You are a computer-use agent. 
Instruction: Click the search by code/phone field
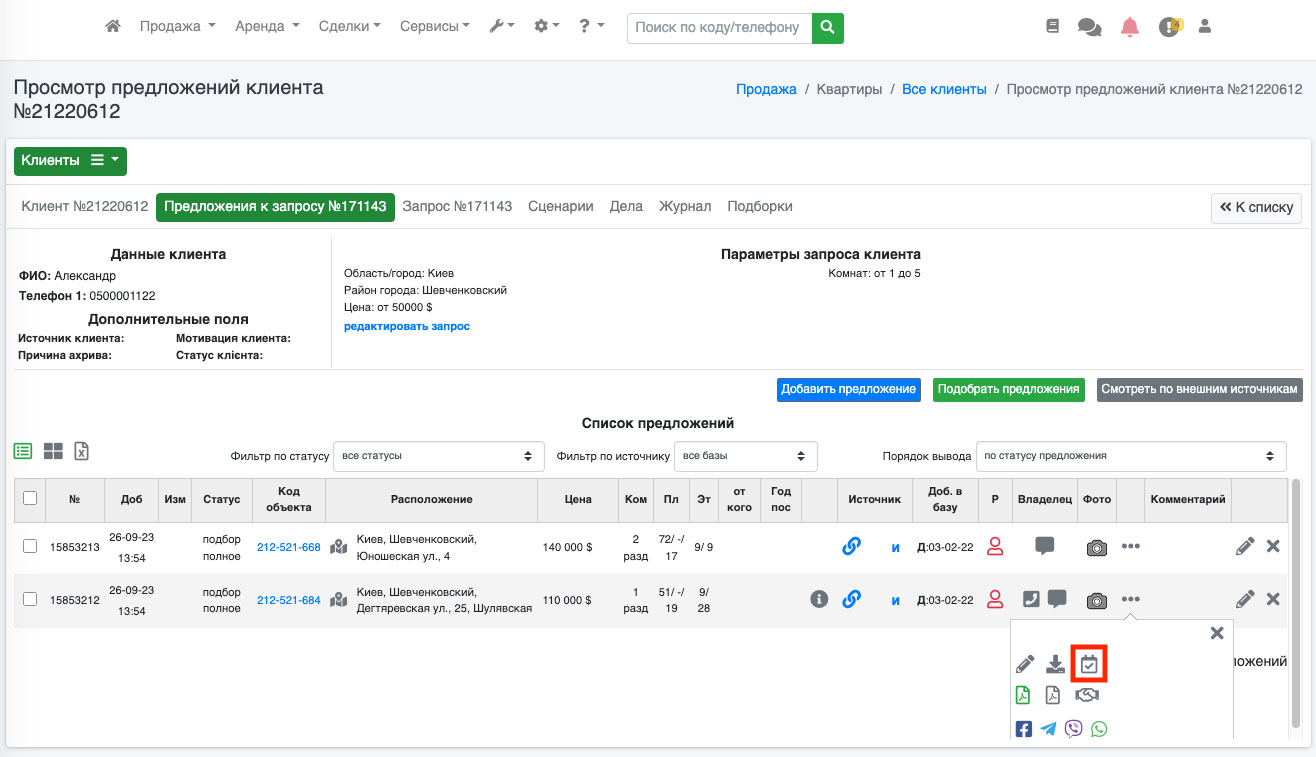(x=718, y=27)
